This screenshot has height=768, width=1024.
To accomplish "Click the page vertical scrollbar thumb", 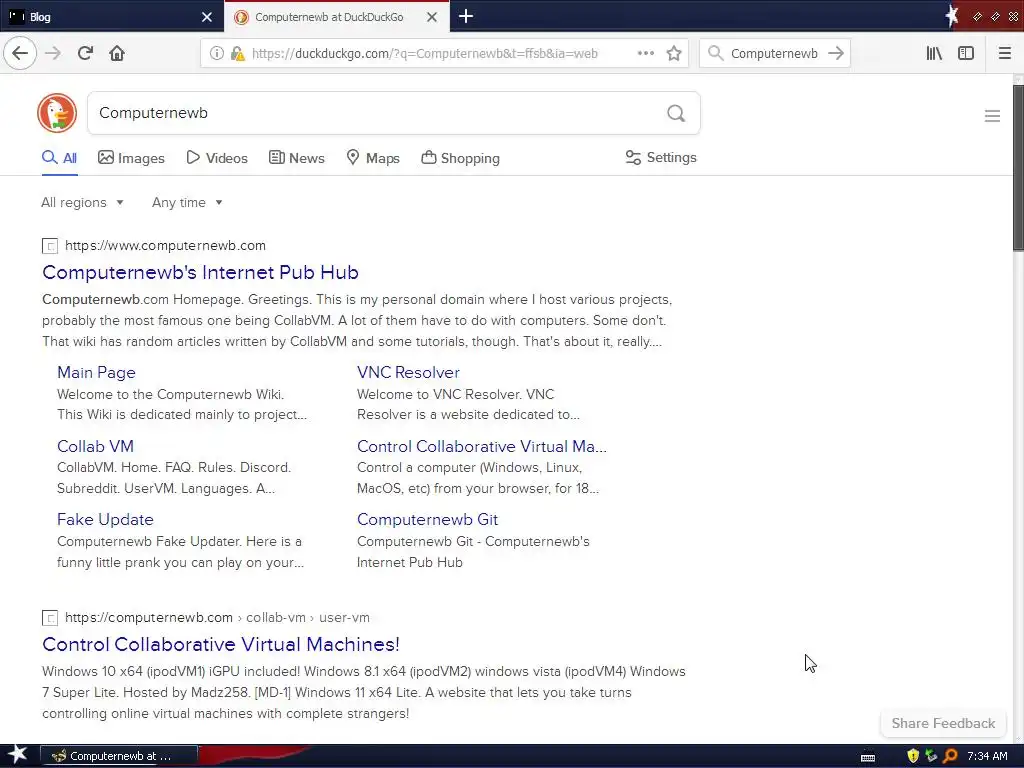I will point(1018,167).
